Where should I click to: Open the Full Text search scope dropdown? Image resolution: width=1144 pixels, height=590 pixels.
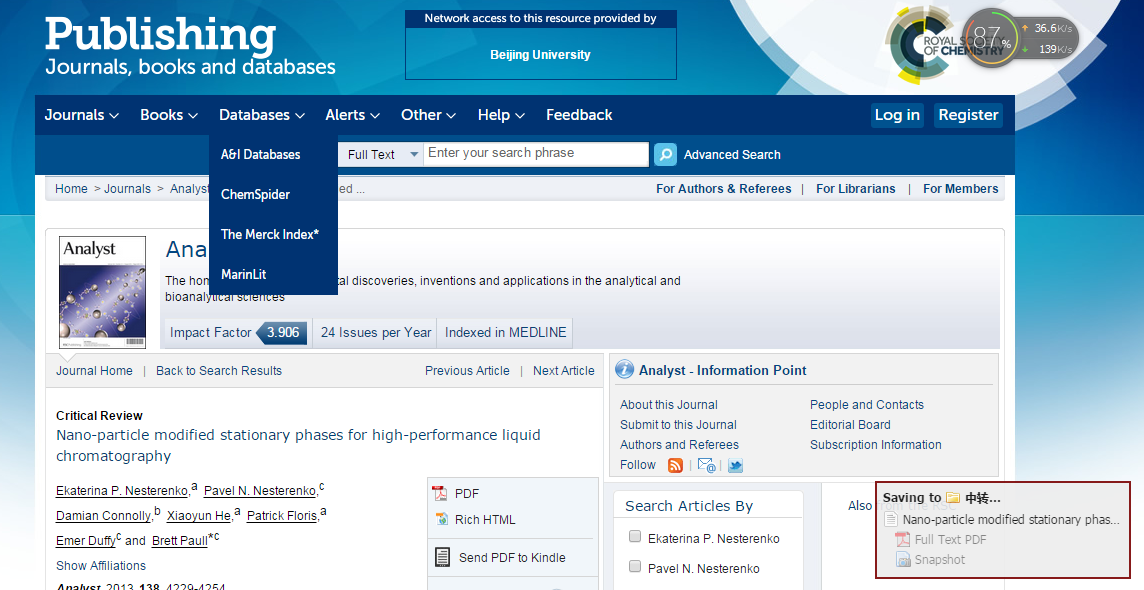[381, 155]
